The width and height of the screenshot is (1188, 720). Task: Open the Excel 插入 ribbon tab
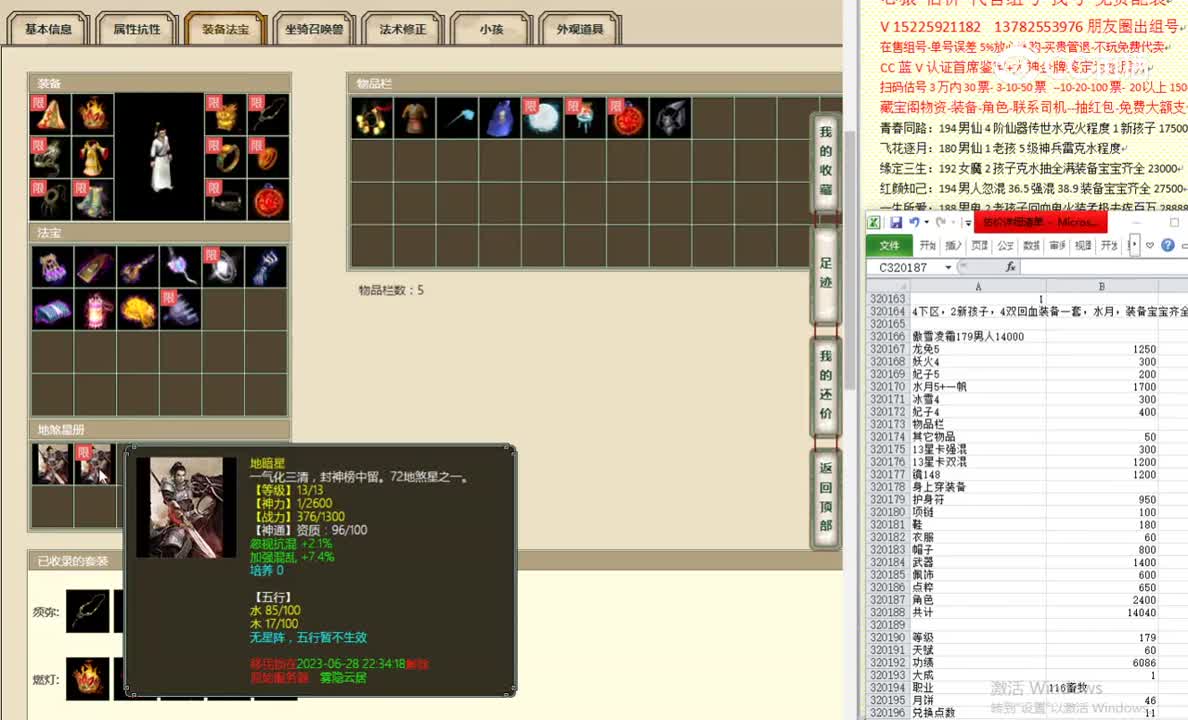[x=953, y=246]
